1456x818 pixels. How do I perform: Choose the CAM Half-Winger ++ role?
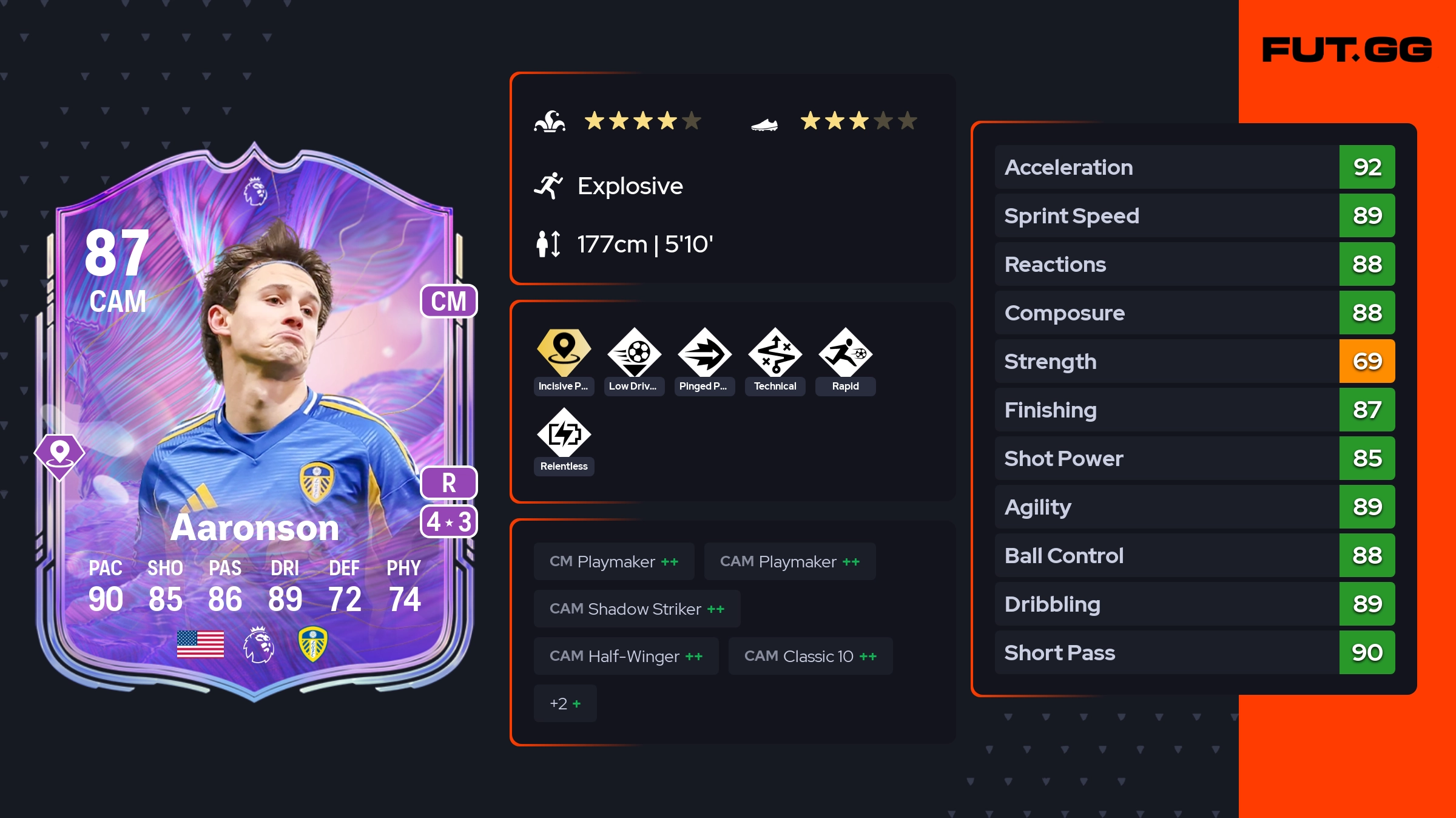coord(626,656)
